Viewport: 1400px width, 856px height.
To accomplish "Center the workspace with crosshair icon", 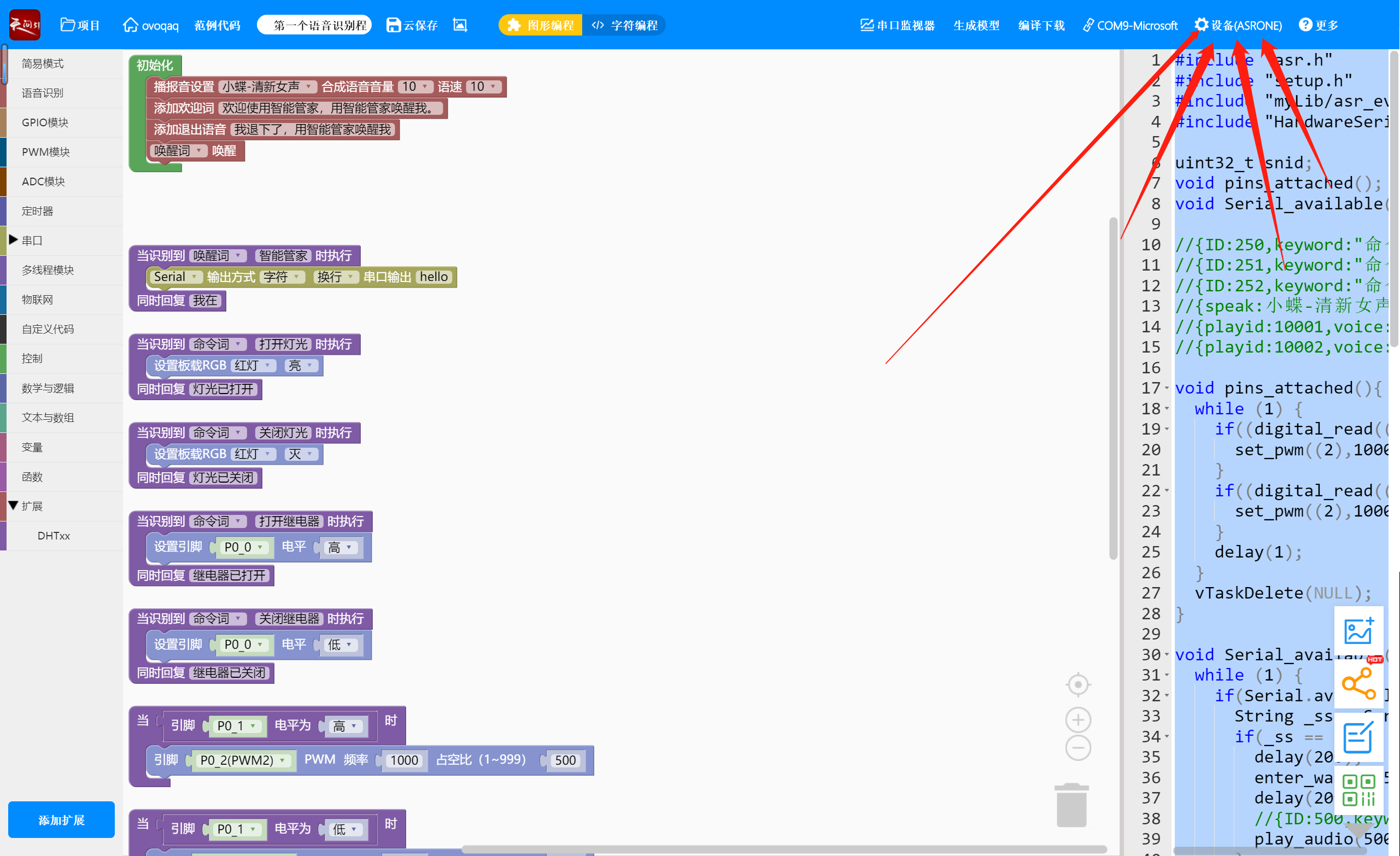I will click(1078, 684).
